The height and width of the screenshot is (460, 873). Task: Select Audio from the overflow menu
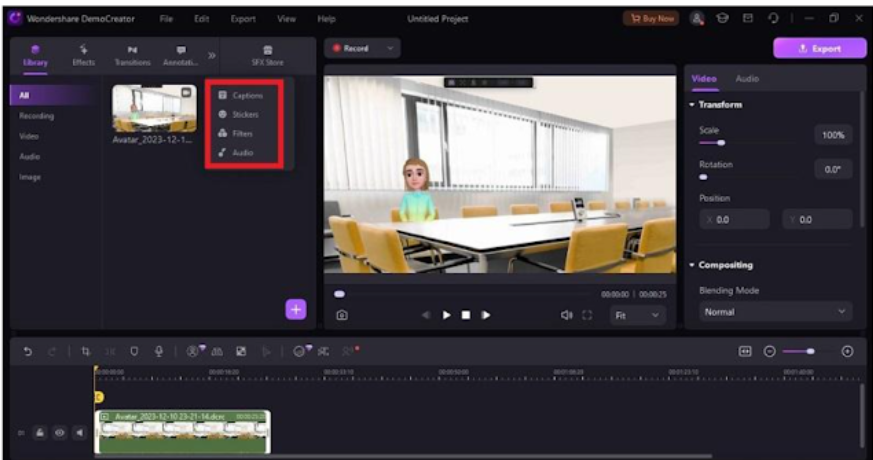236,152
